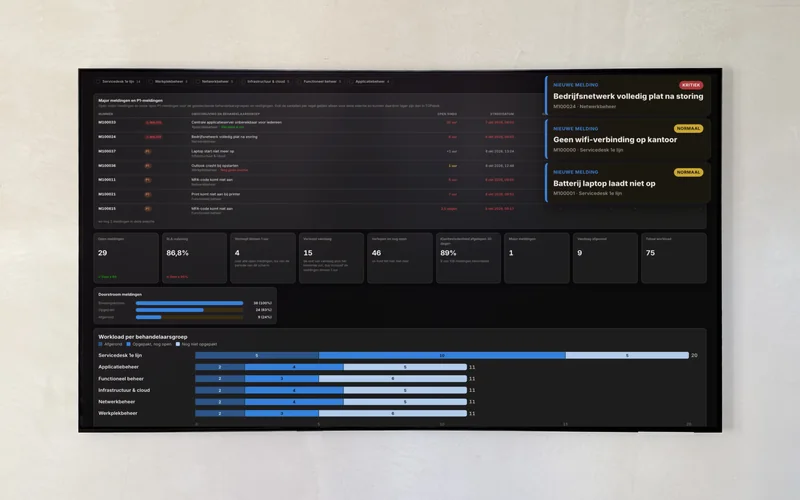Click the red major badge on row M100024

(154, 137)
